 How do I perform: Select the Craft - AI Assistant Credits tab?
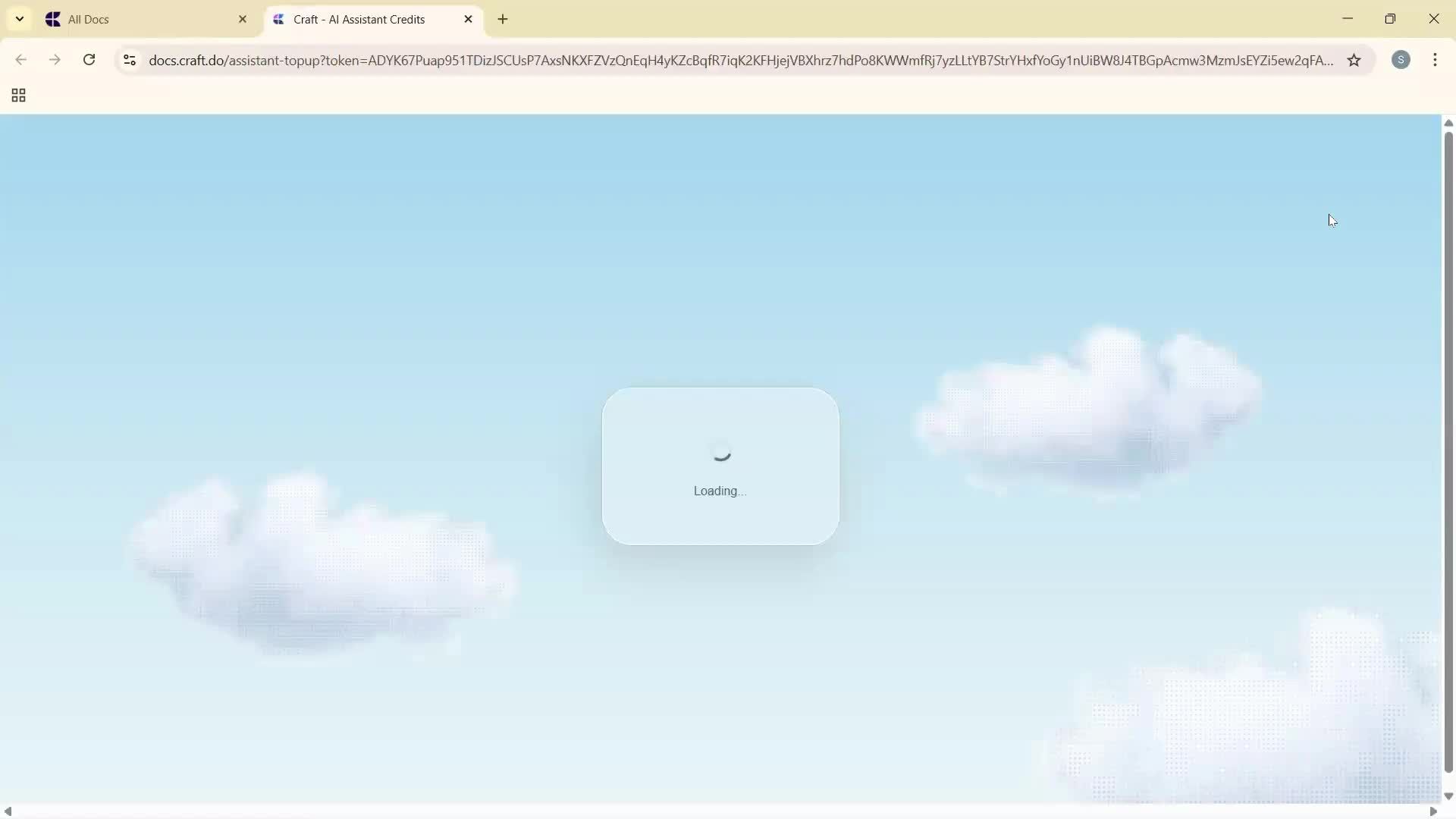point(360,19)
